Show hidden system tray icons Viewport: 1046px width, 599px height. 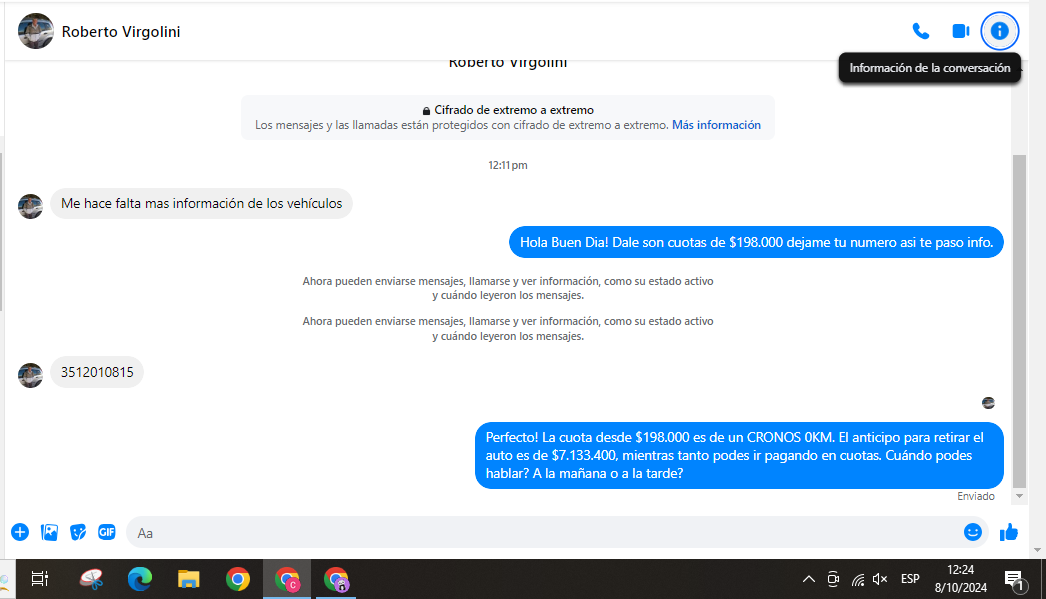(x=809, y=579)
